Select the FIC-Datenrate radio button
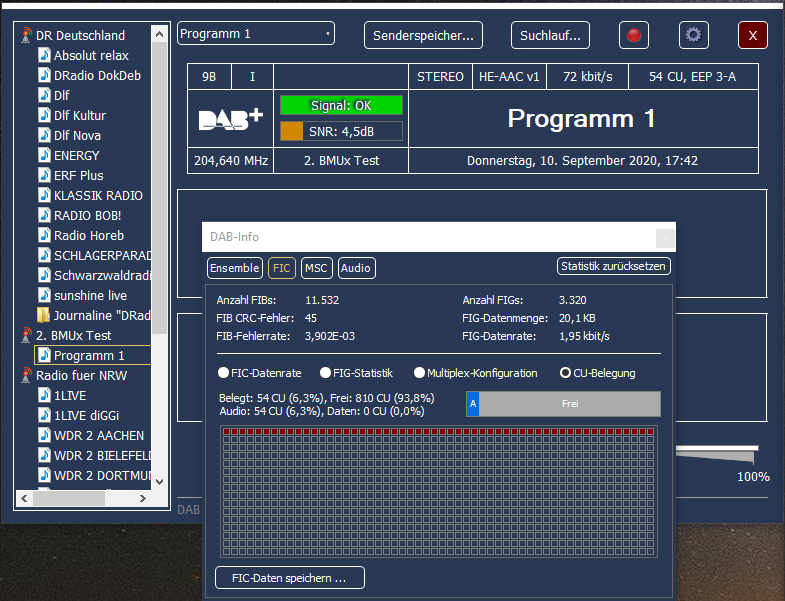 pyautogui.click(x=224, y=373)
